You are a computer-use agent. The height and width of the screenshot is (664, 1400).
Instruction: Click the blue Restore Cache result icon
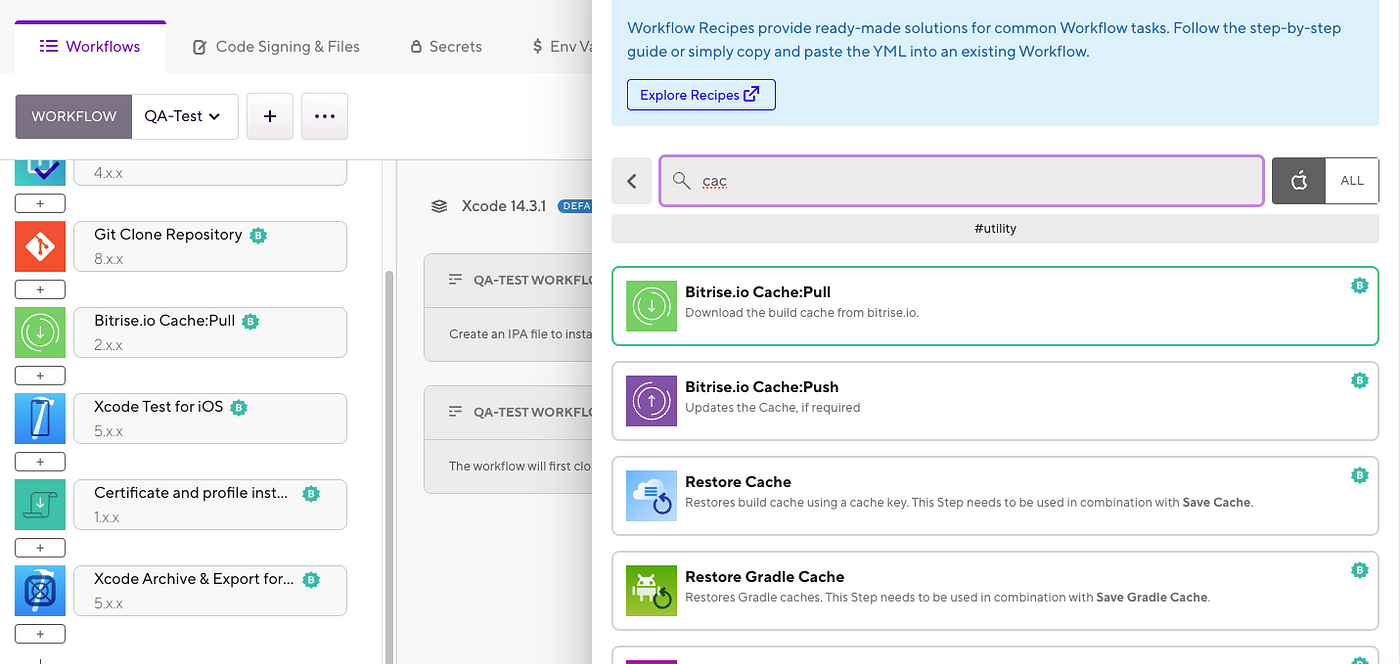pyautogui.click(x=651, y=496)
